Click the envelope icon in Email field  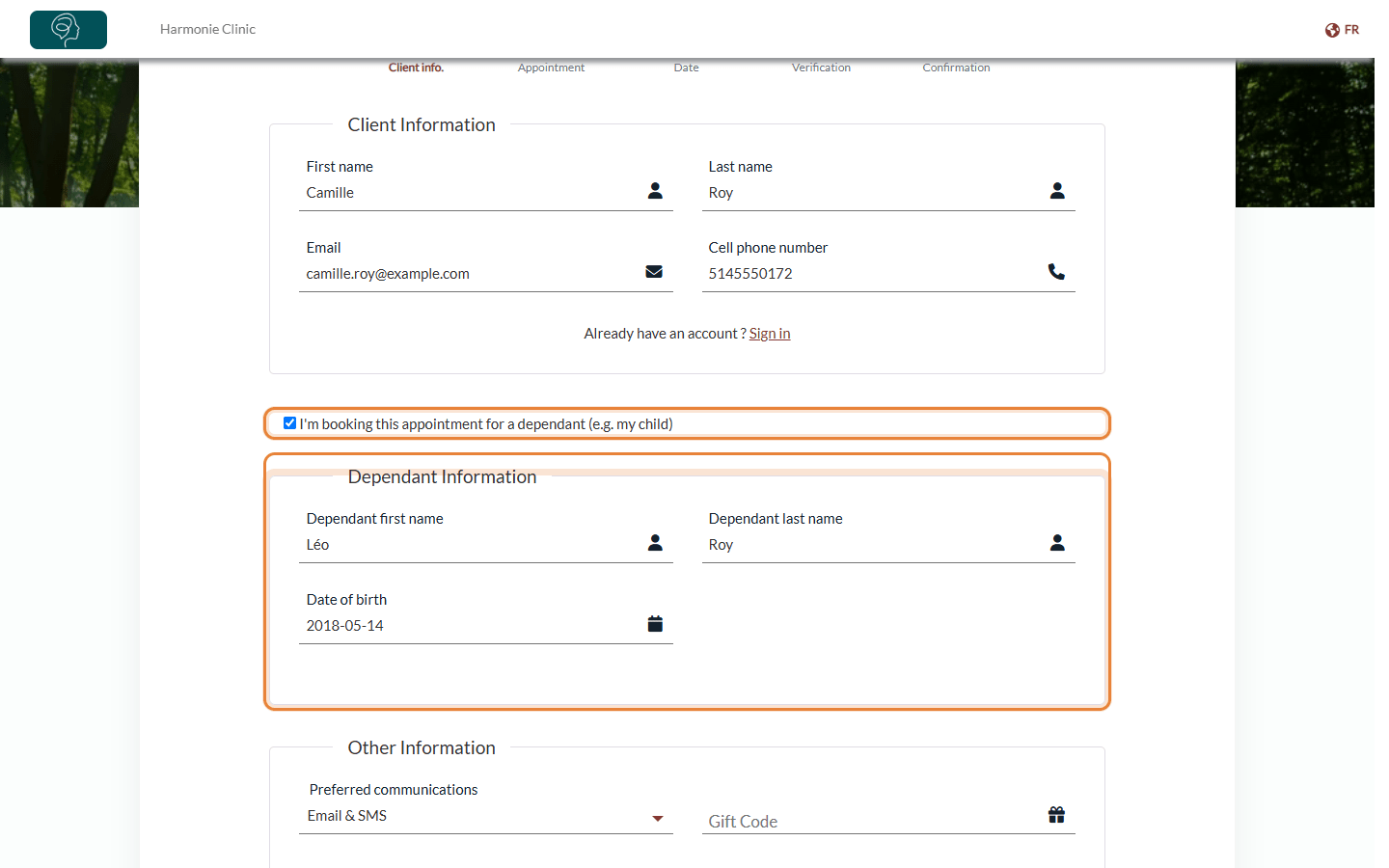point(654,272)
